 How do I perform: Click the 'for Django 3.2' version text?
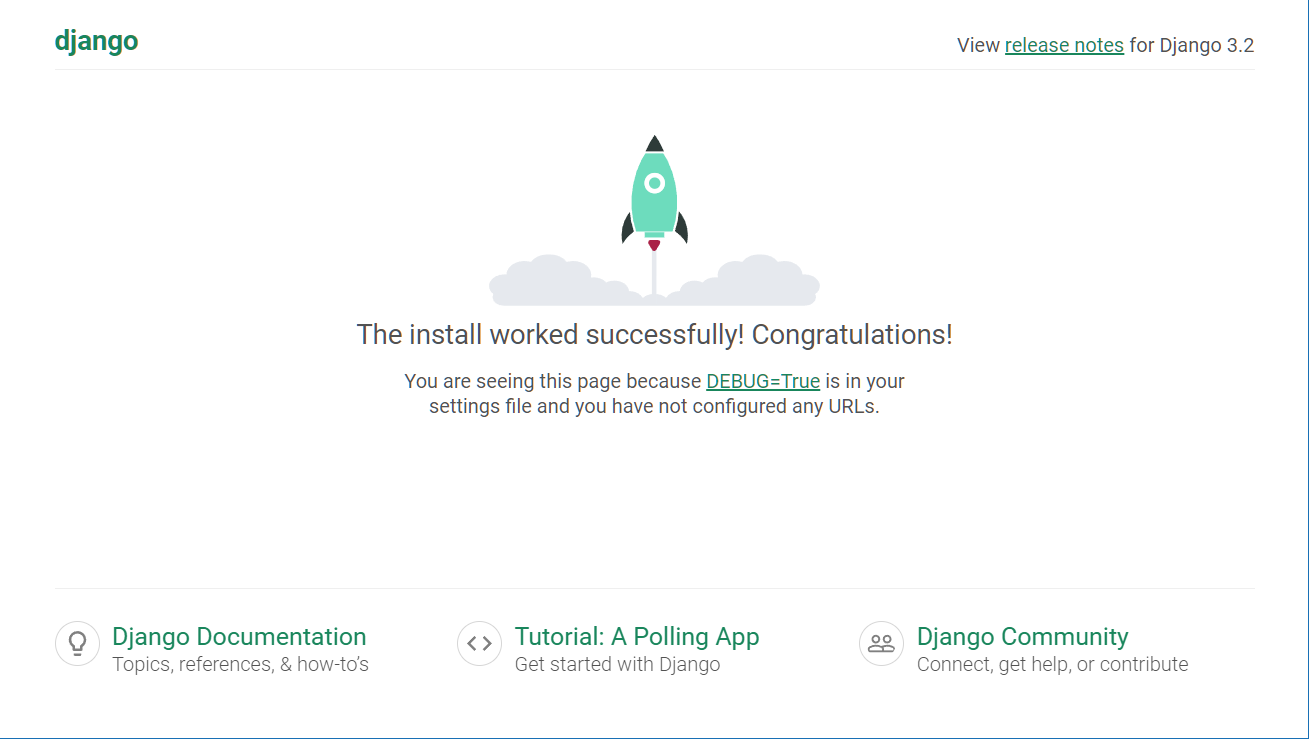[1192, 45]
